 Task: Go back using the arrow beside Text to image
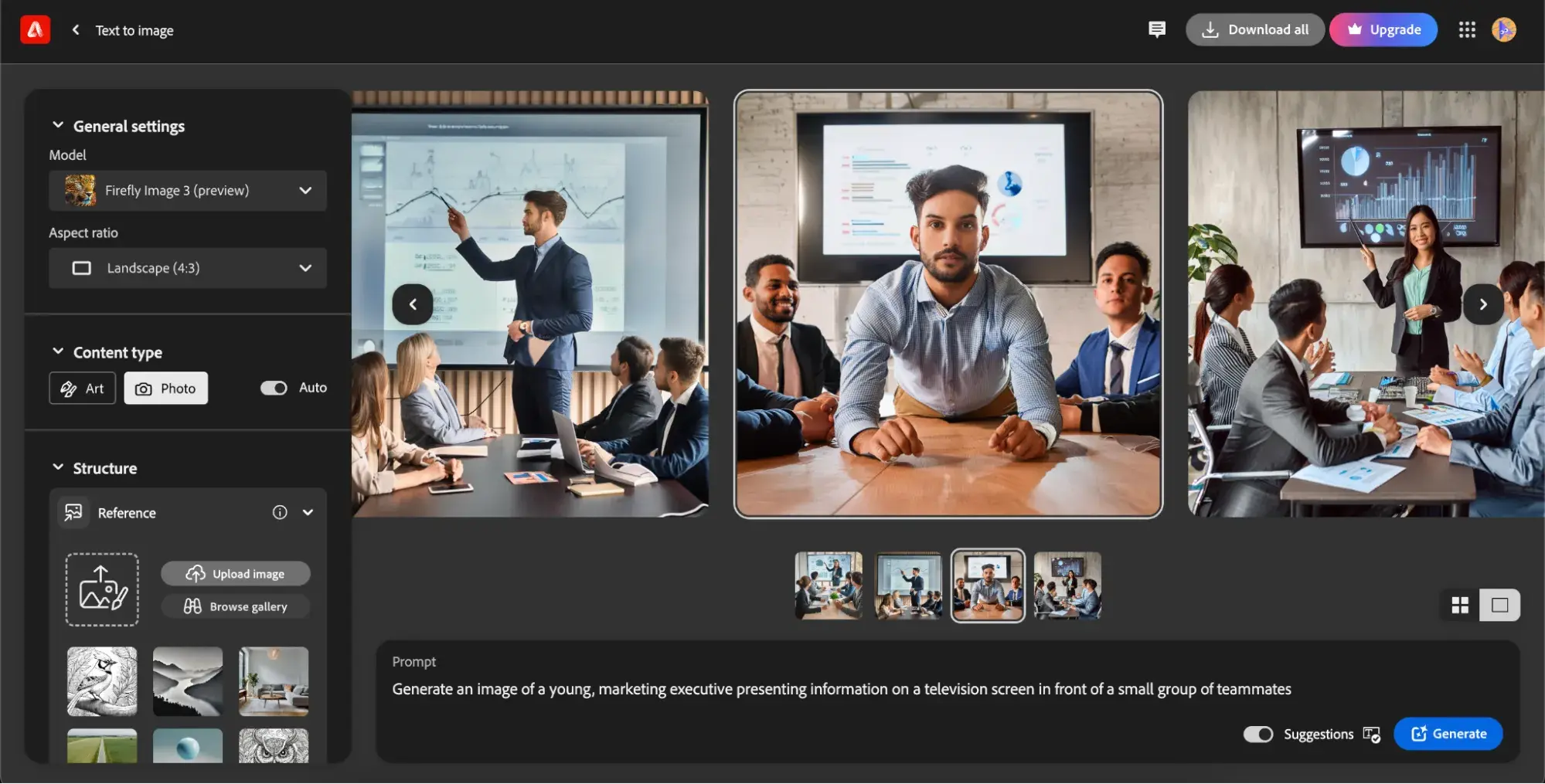click(75, 30)
